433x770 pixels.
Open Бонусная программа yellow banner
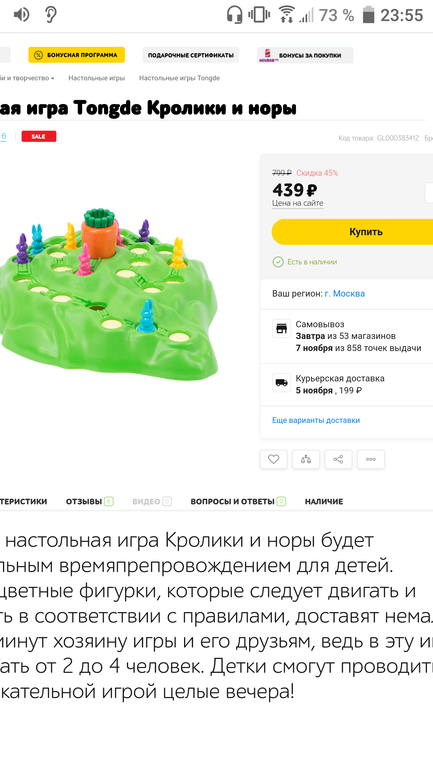77,55
